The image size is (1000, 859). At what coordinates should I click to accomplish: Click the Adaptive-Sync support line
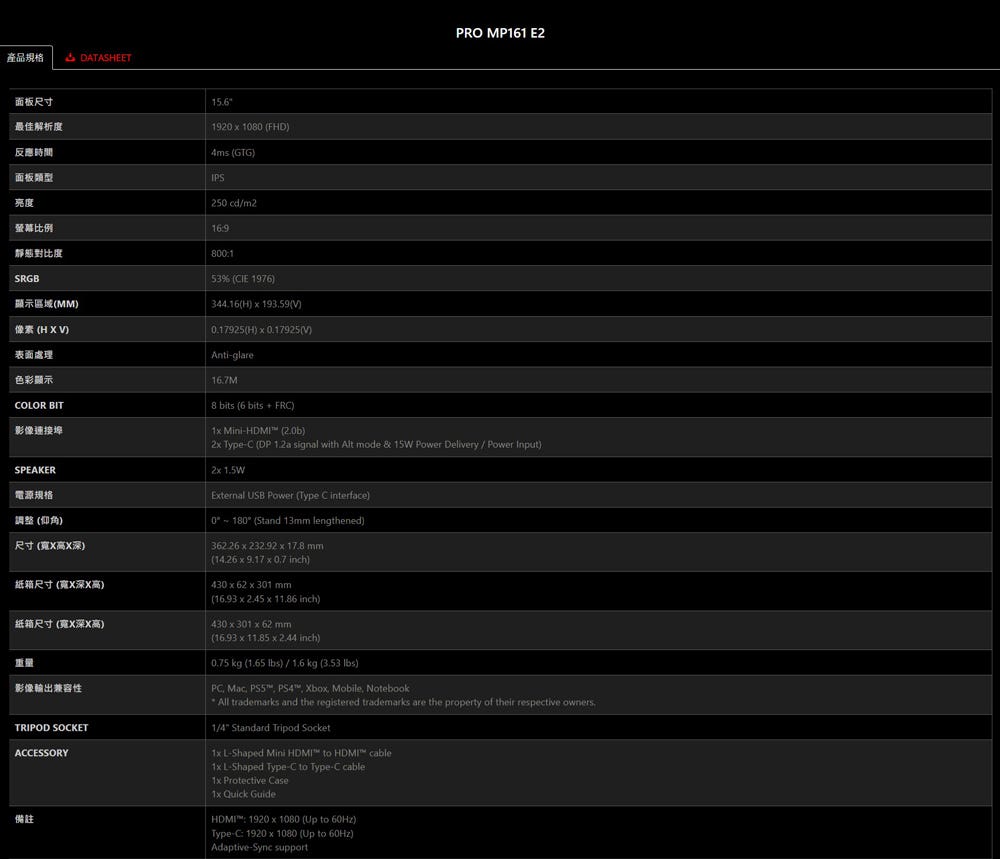259,848
